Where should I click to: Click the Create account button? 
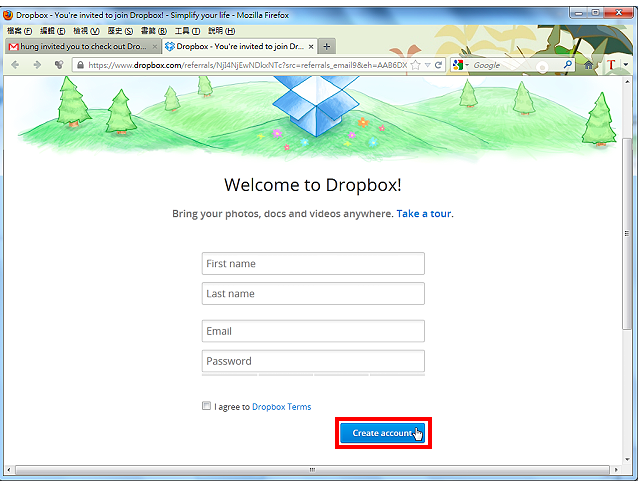tap(382, 433)
